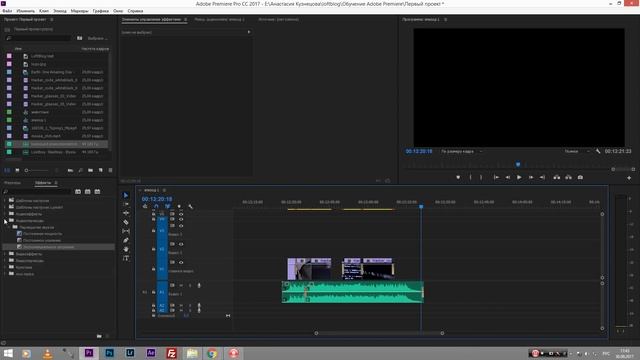Click Mark In in Program monitor
640x360 pixels.
pos(470,178)
